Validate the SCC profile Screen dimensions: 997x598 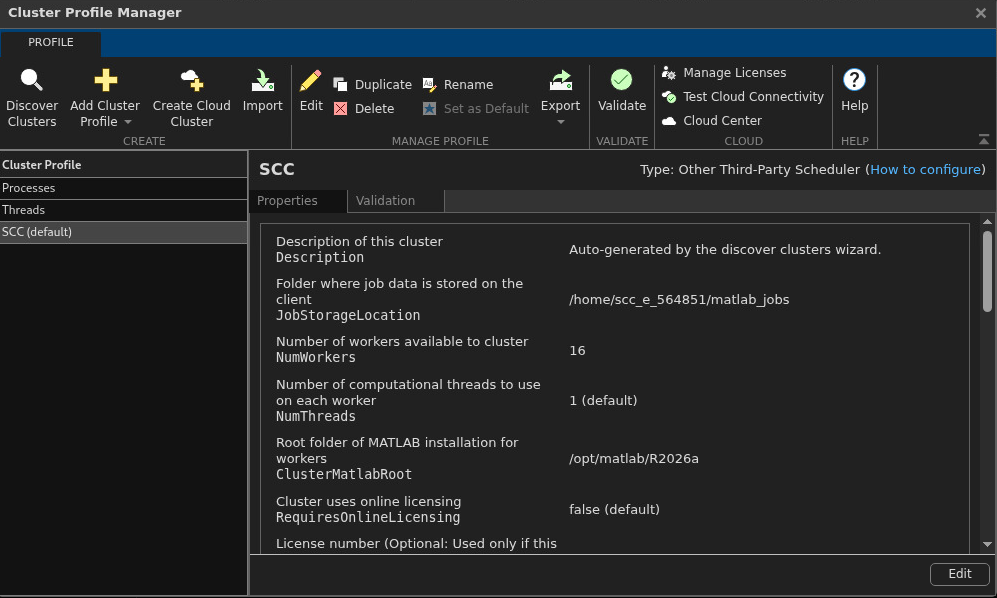coord(622,91)
